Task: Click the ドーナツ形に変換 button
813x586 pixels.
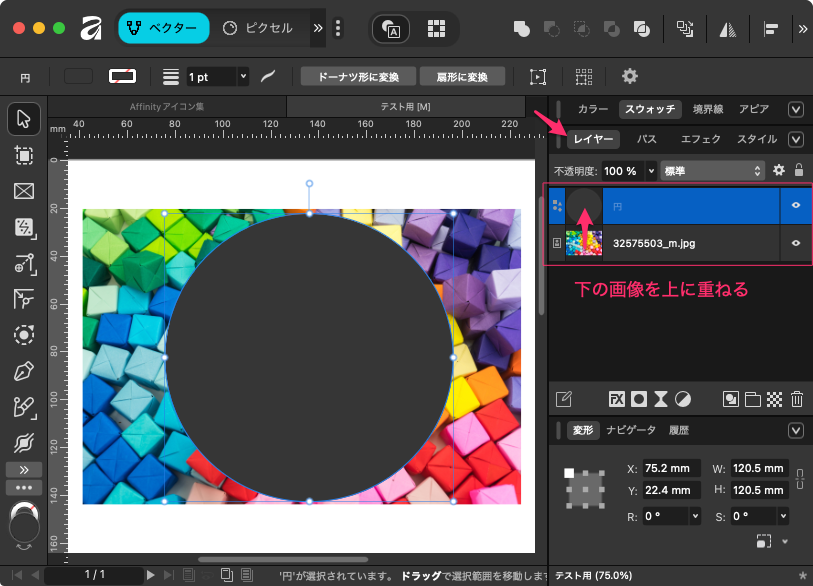Action: point(357,76)
